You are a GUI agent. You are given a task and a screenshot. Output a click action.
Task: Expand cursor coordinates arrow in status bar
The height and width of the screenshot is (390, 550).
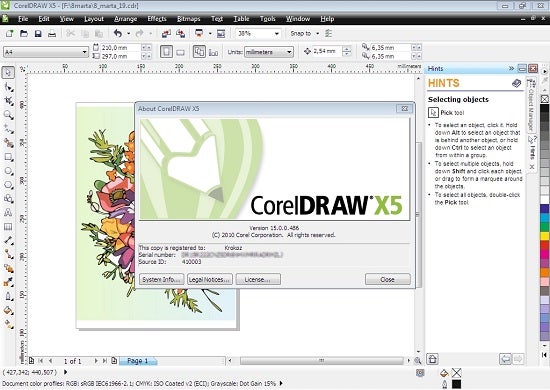(66, 372)
